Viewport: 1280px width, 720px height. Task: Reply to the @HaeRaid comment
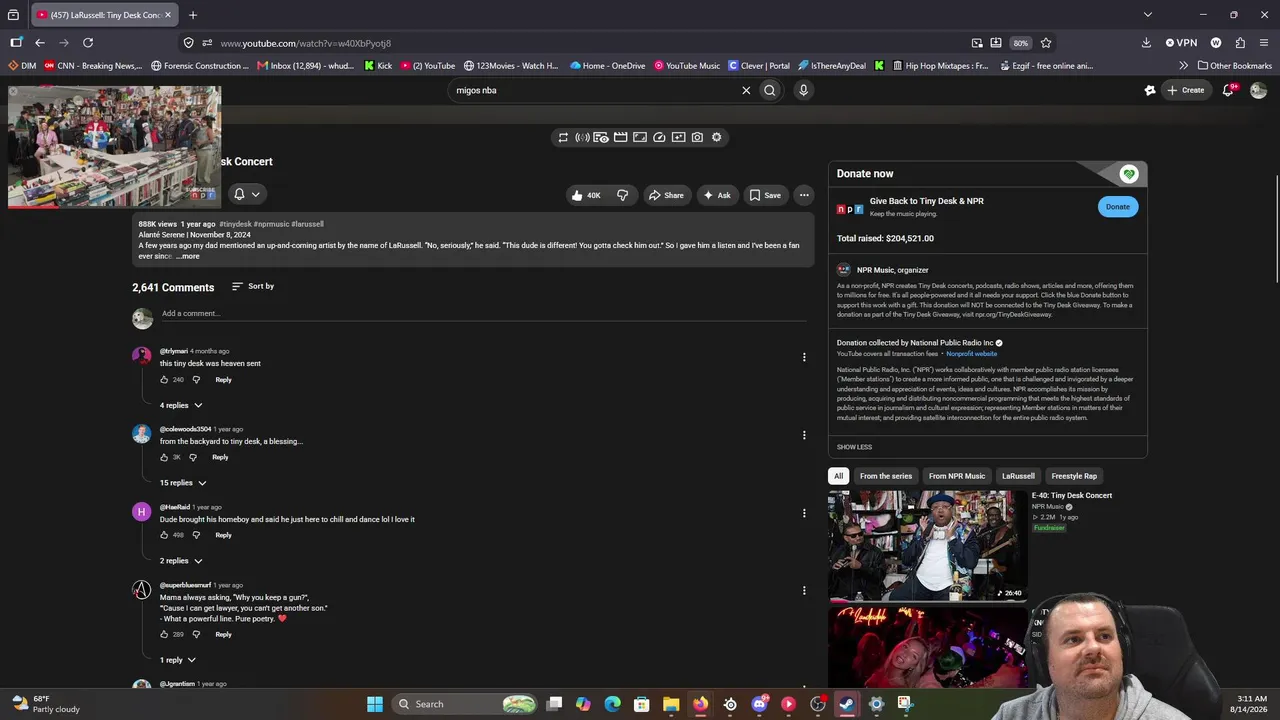tap(223, 535)
